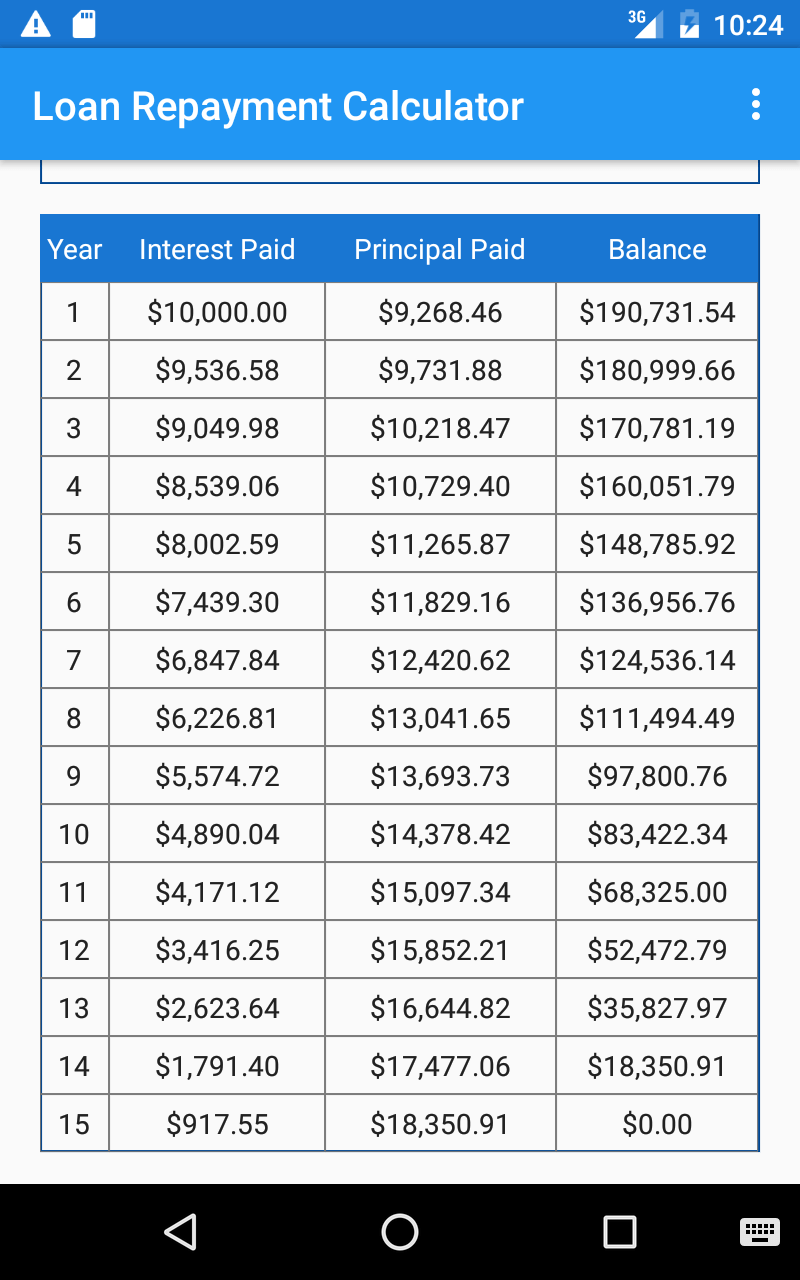The height and width of the screenshot is (1280, 800).
Task: Select the $190,731.54 balance cell
Action: pyautogui.click(x=657, y=312)
